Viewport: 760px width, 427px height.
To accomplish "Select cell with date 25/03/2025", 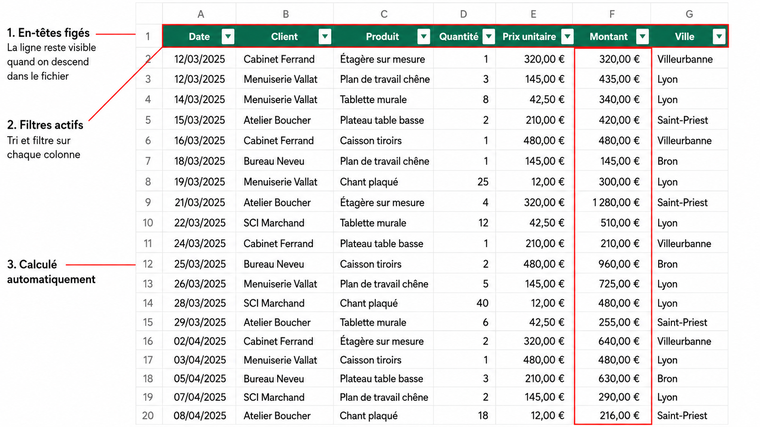I will point(200,264).
